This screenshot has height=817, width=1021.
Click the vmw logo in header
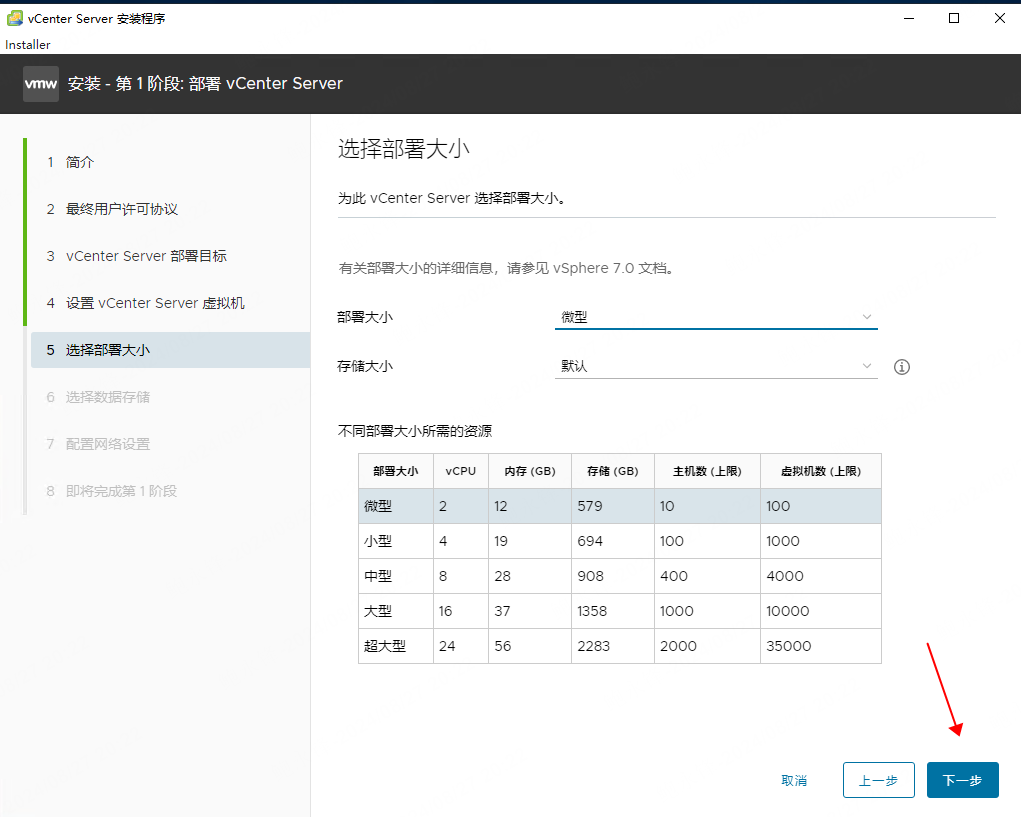coord(41,84)
